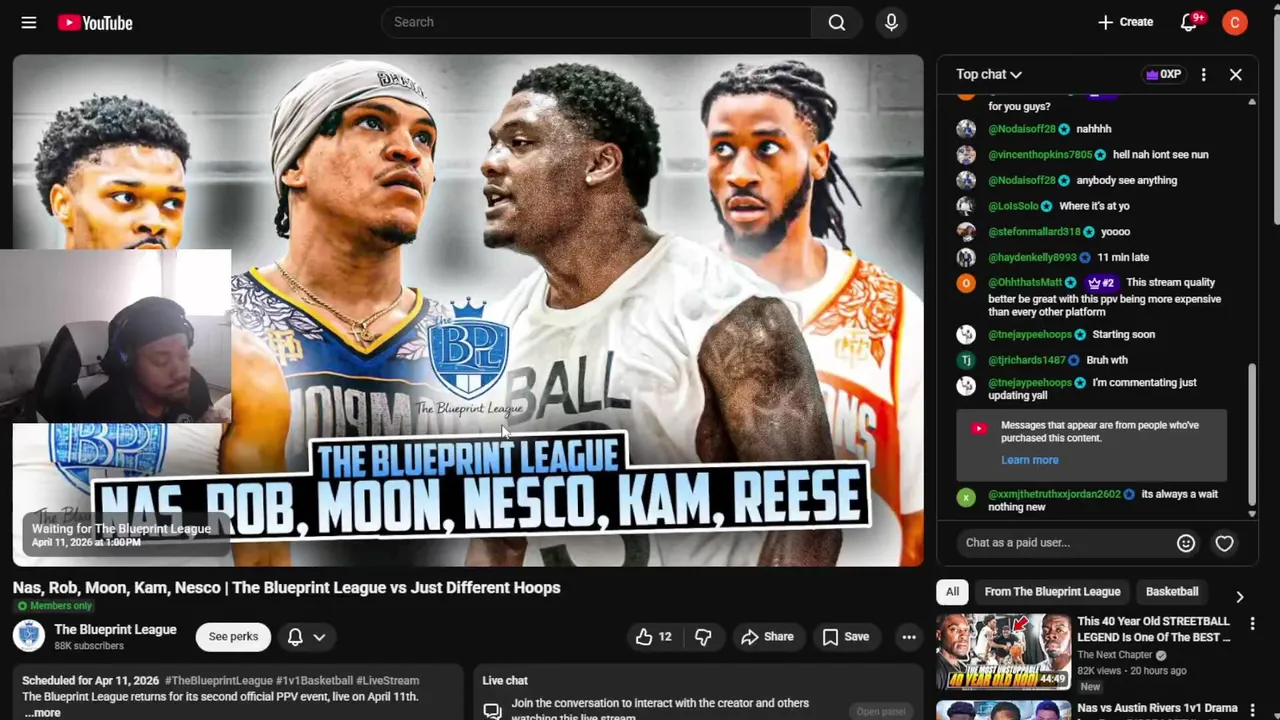Click the See perks button
This screenshot has width=1280, height=720.
(x=233, y=637)
